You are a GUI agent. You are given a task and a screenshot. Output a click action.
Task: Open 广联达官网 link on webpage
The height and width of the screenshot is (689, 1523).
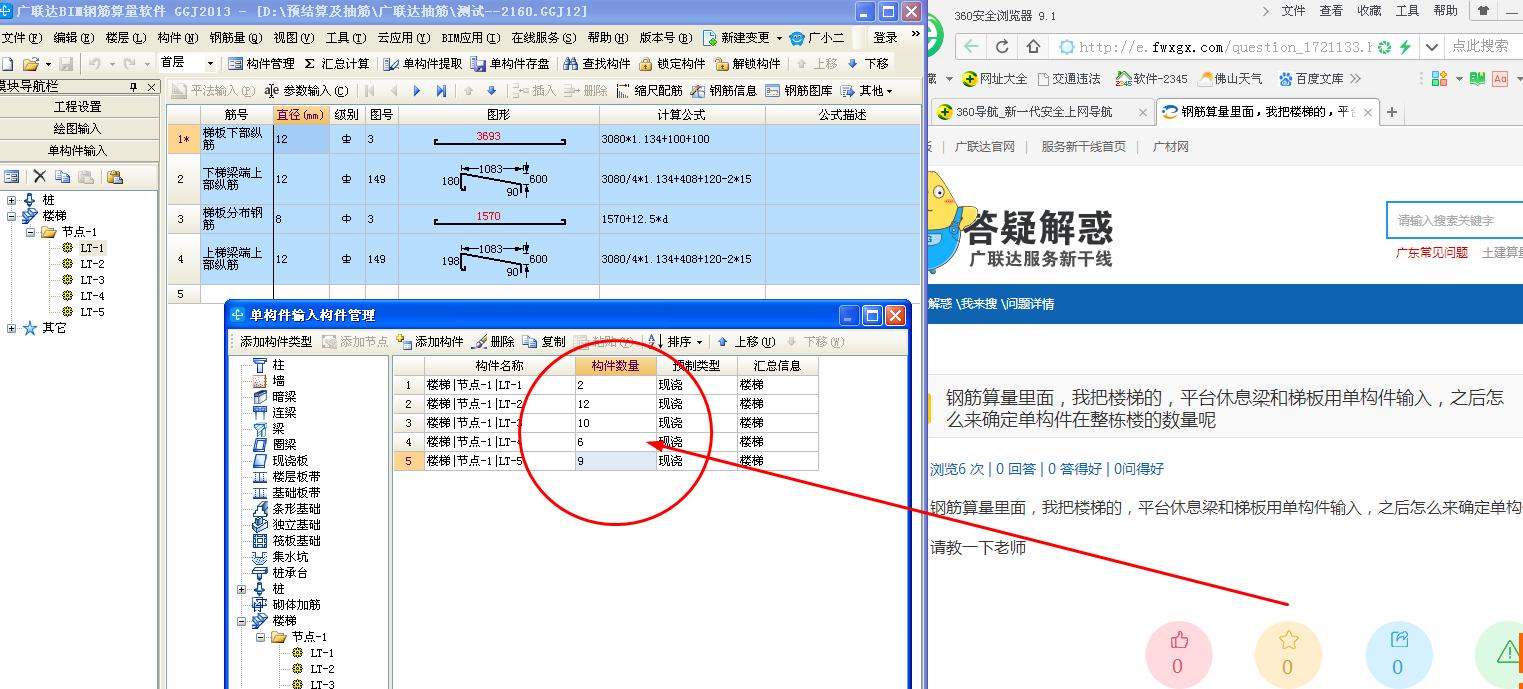click(984, 146)
